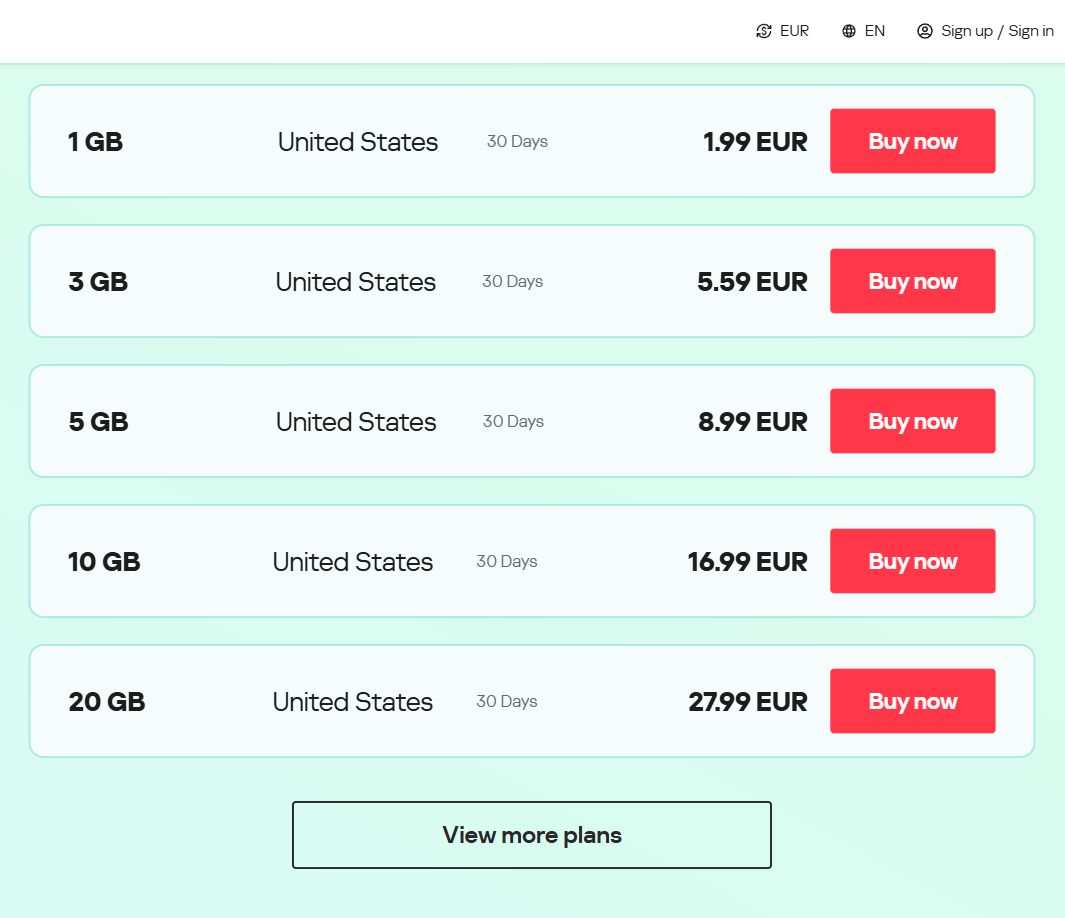Click the 3 GB plan title

[x=98, y=282]
